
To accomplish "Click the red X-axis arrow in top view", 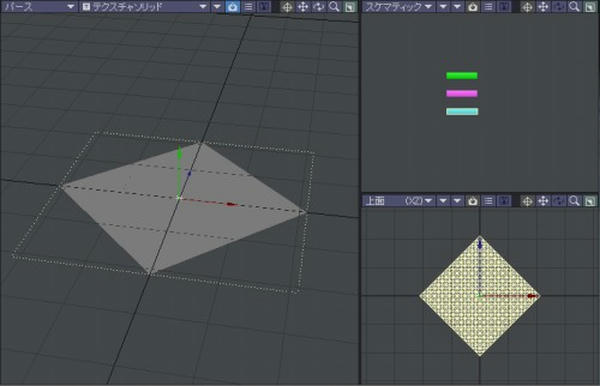I will (x=532, y=296).
